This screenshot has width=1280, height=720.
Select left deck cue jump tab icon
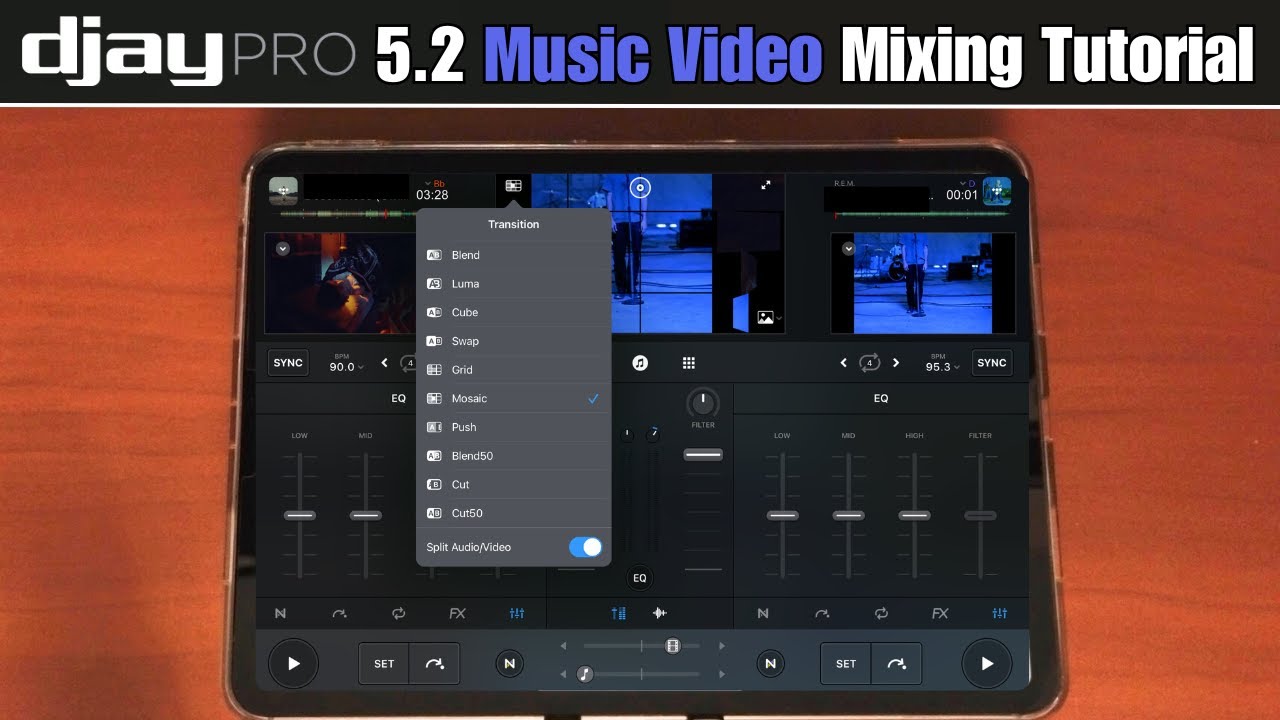pos(339,613)
